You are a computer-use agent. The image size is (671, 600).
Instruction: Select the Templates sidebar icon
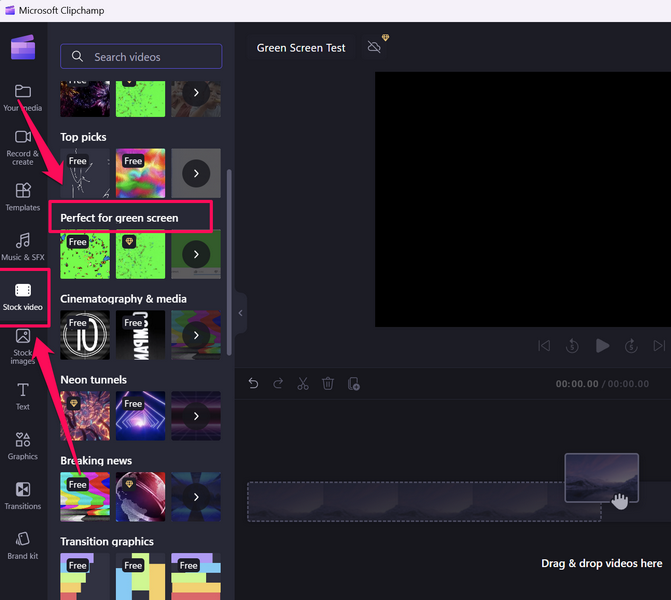[23, 196]
